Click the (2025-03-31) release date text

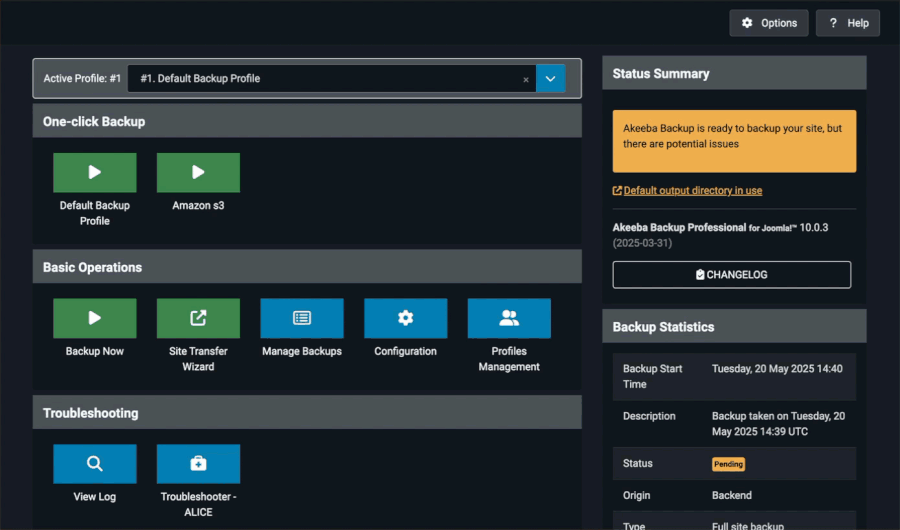pyautogui.click(x=642, y=243)
